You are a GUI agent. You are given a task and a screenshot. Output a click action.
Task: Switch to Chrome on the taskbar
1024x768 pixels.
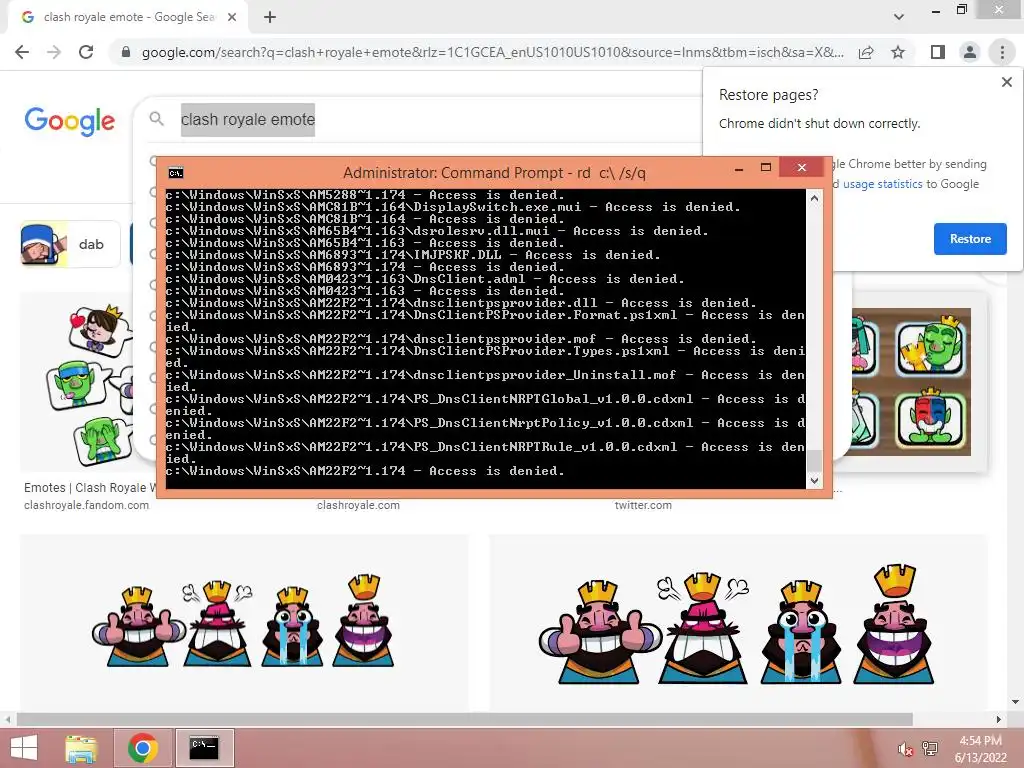(x=143, y=748)
